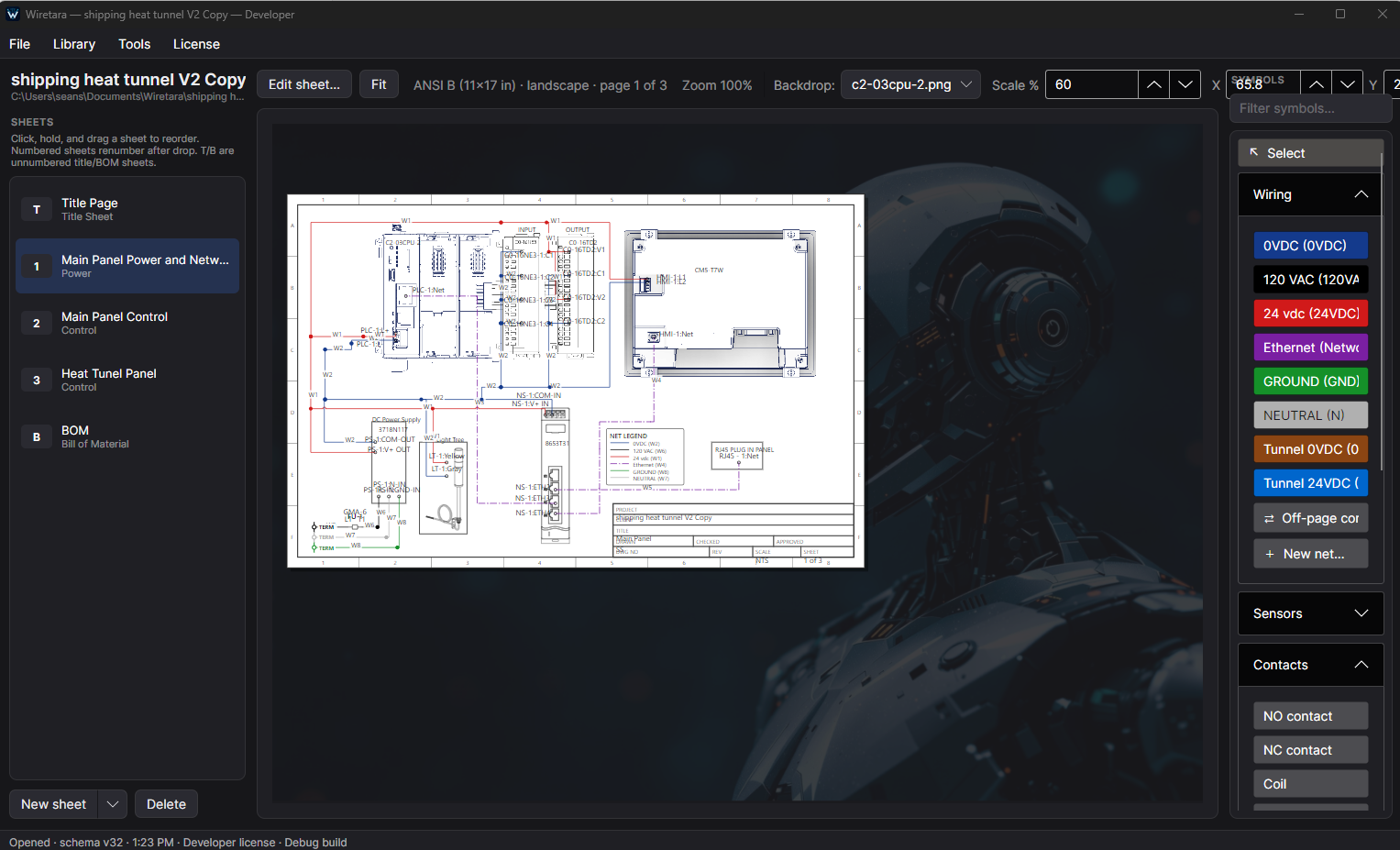Choose the Select tool in symbols panel

point(1309,153)
